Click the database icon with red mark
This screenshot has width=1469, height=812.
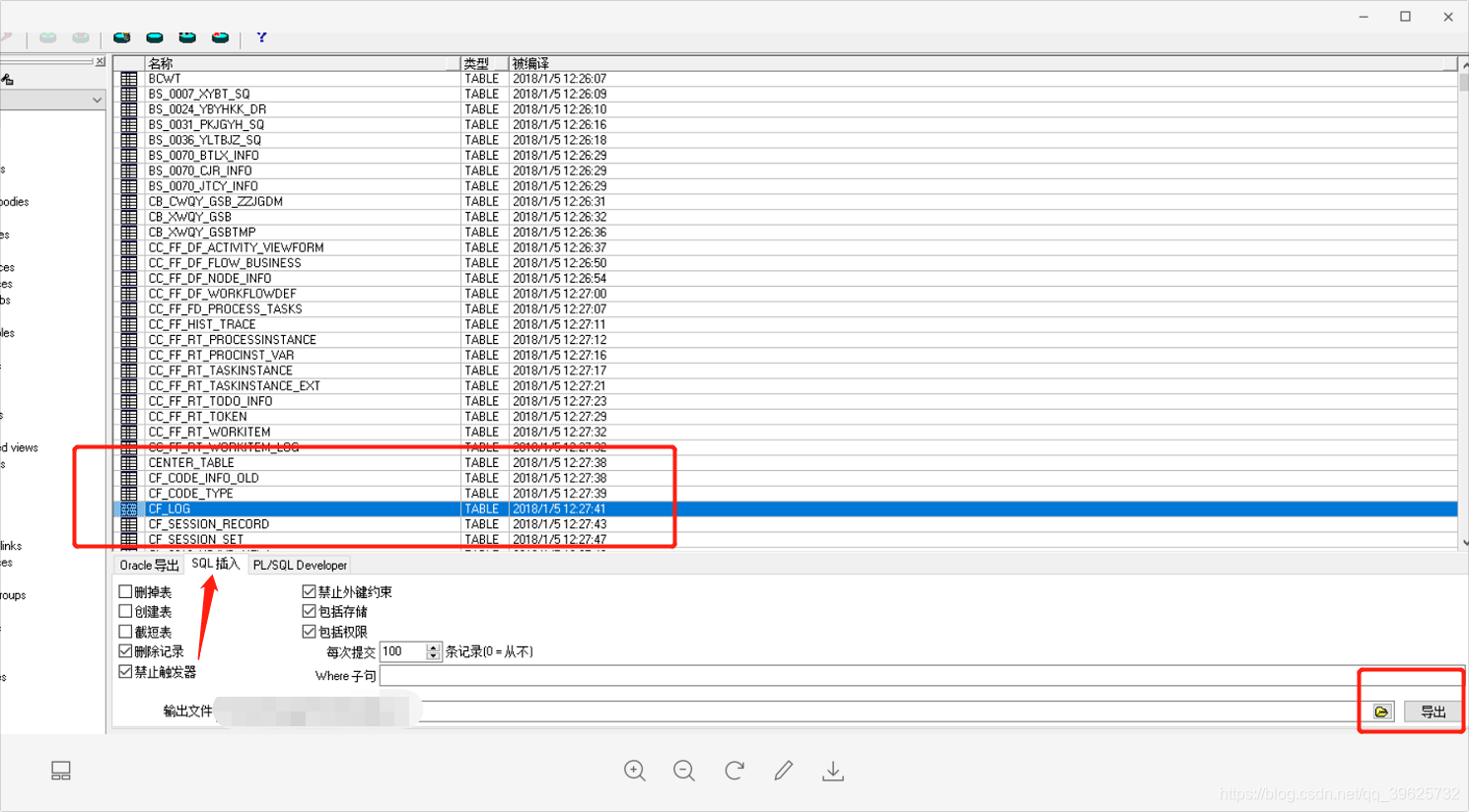[x=220, y=36]
